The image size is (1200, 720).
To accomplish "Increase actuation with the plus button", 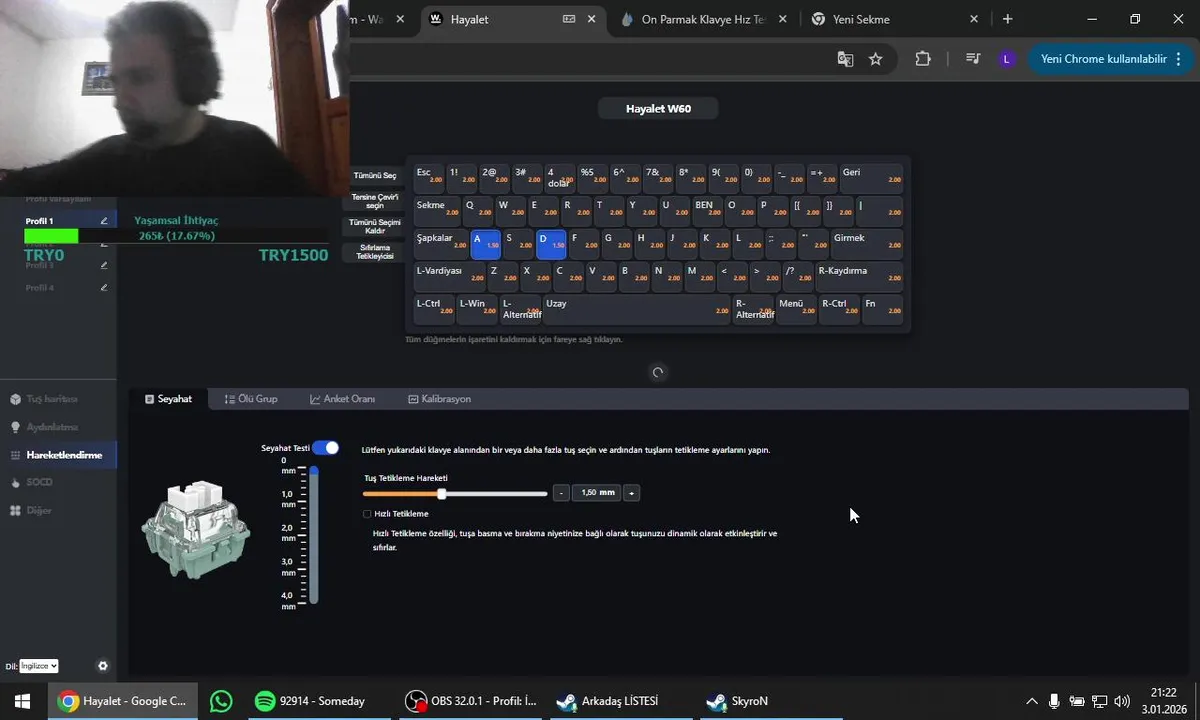I will [x=632, y=493].
